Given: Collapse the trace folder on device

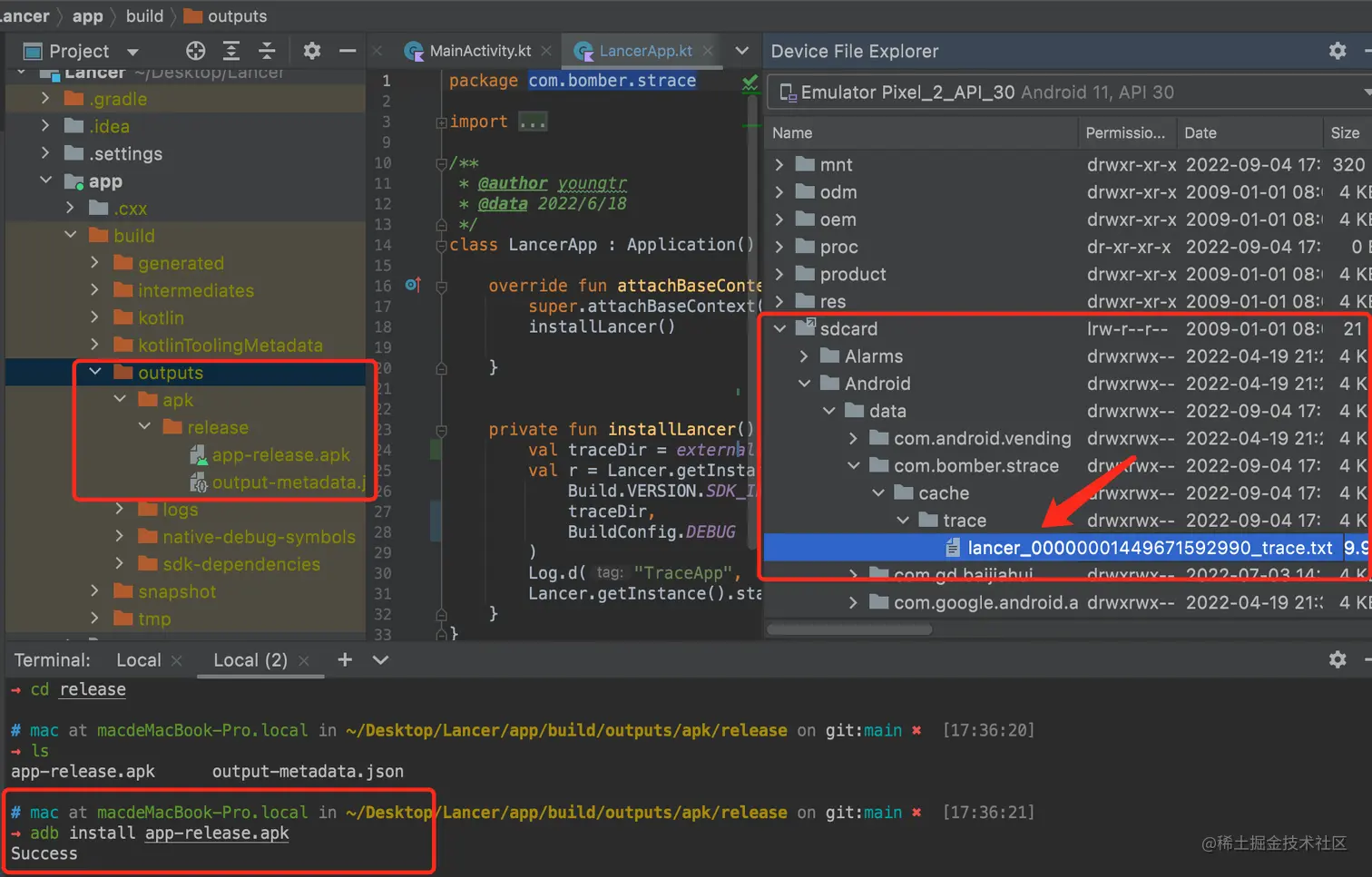Looking at the screenshot, I should tap(903, 520).
